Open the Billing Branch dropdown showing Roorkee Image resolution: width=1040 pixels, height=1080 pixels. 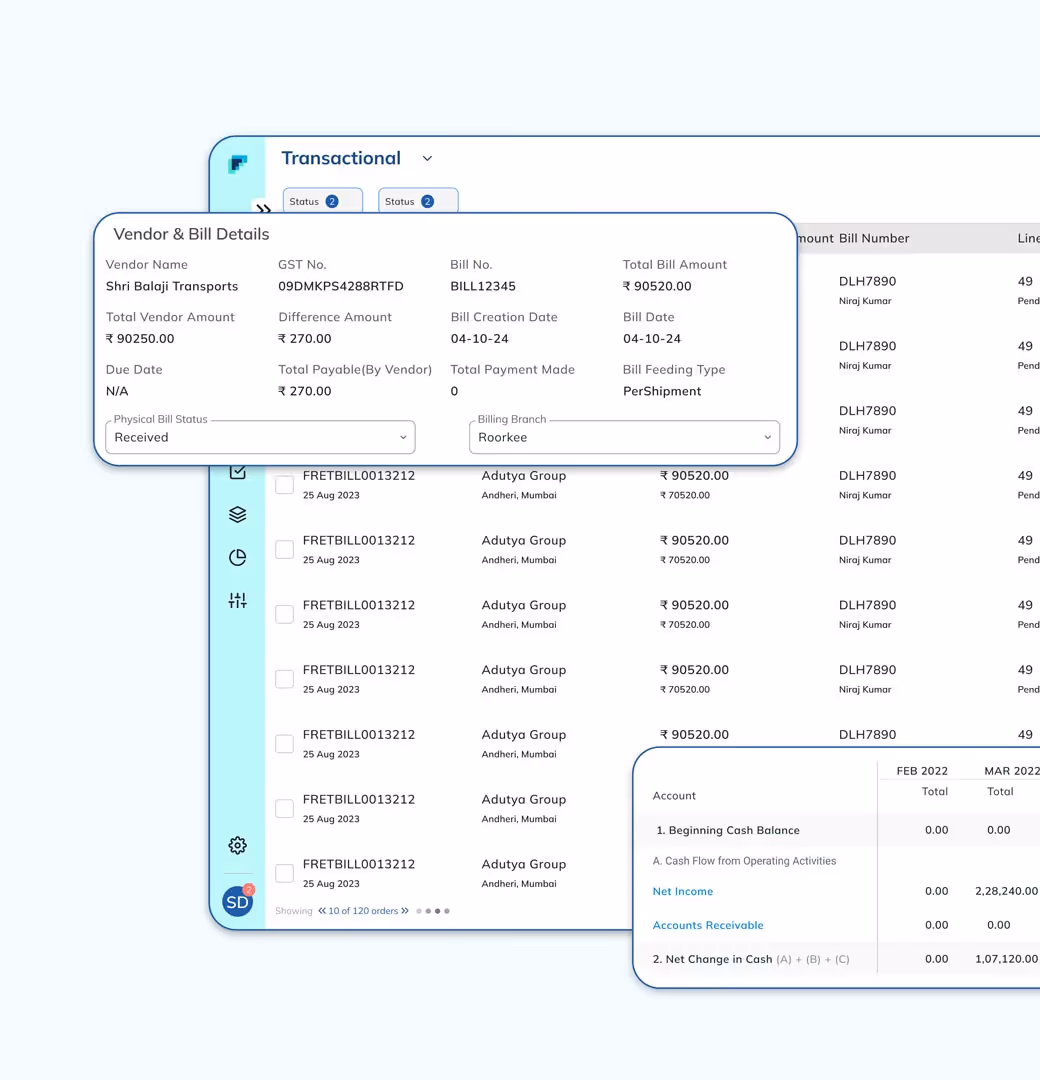point(625,437)
